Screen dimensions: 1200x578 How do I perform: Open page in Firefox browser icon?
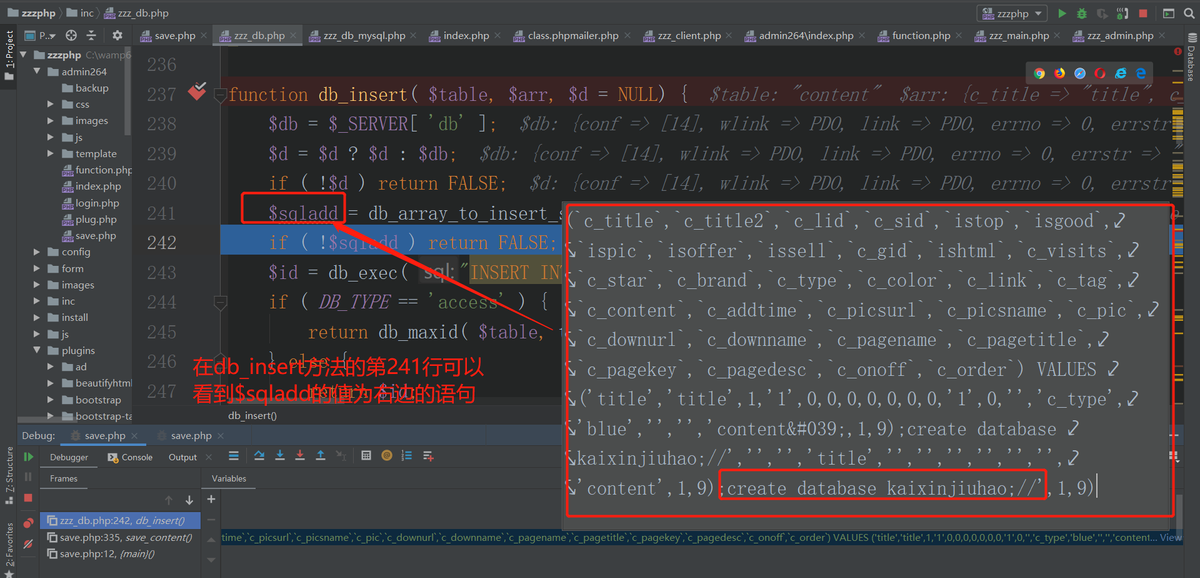(1059, 73)
